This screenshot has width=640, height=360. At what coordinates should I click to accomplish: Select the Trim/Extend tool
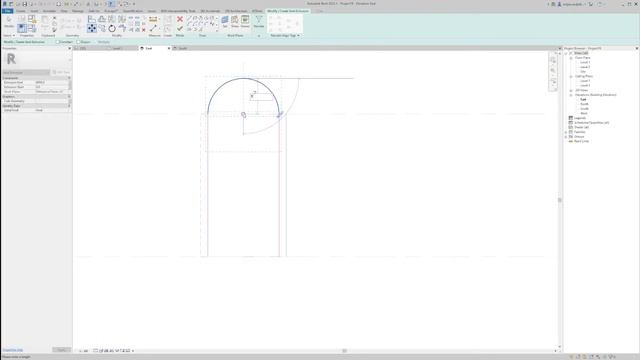pyautogui.click(x=122, y=28)
